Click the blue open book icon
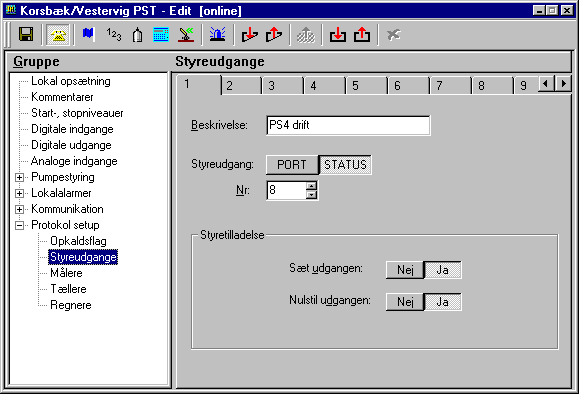 click(88, 34)
